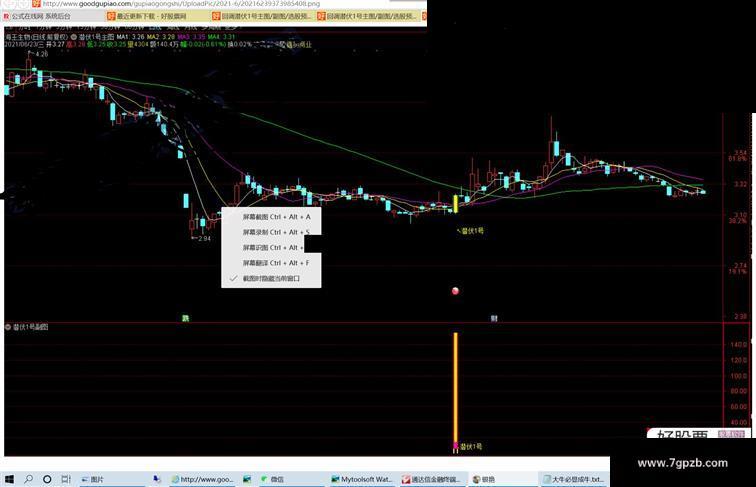Image resolution: width=756 pixels, height=487 pixels.
Task: Open the Windows Start menu
Action: coord(9,479)
